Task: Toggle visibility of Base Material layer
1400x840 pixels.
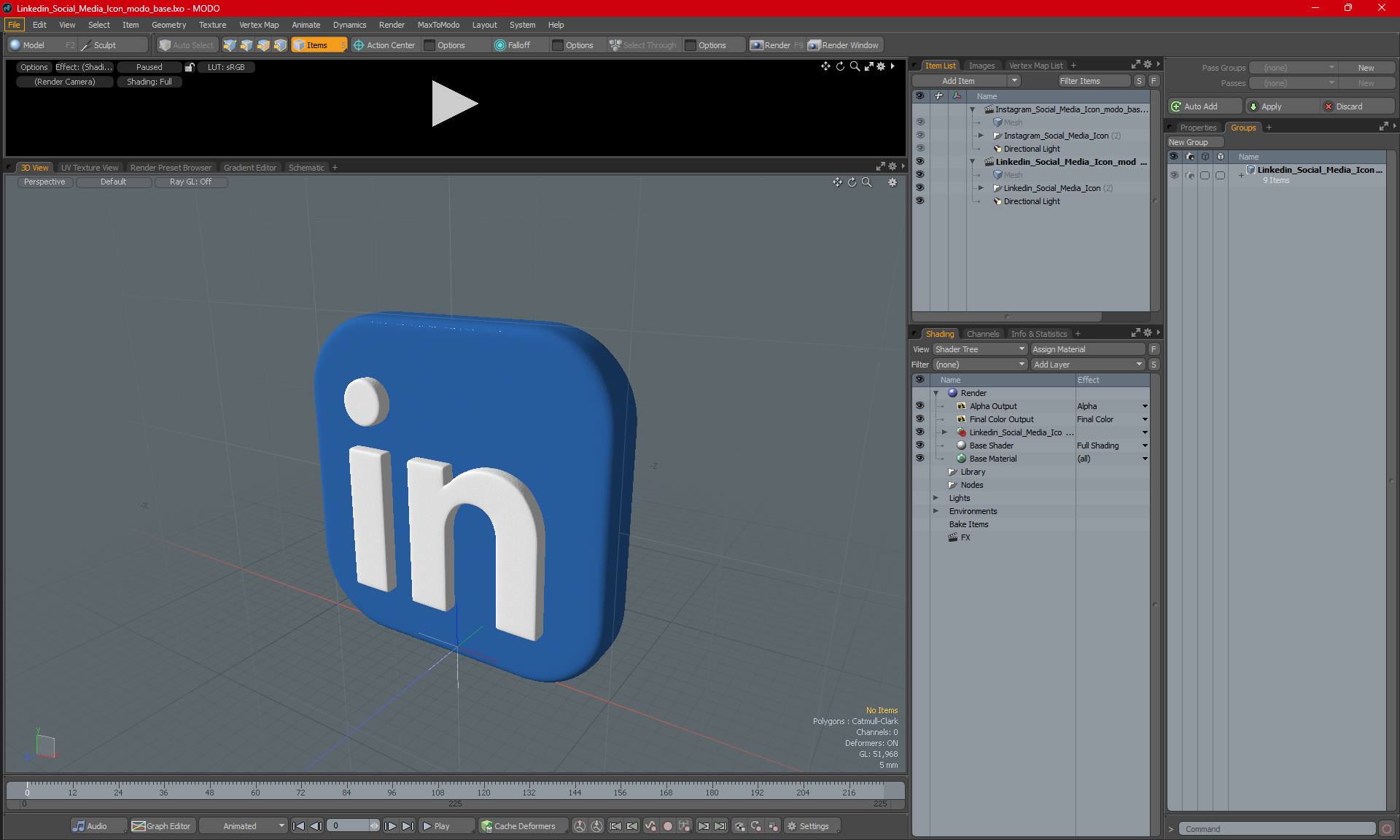Action: tap(919, 459)
